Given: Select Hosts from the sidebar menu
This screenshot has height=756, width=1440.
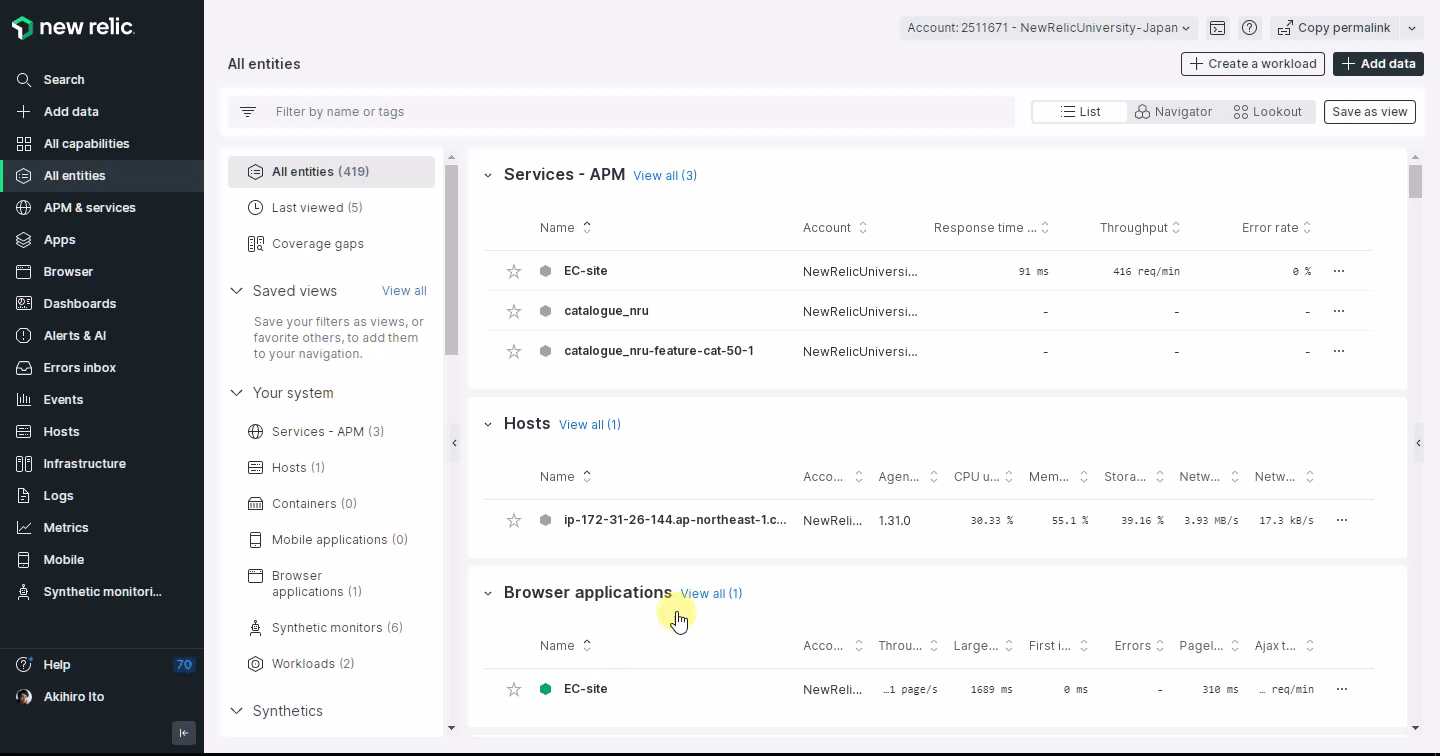Looking at the screenshot, I should 62,431.
